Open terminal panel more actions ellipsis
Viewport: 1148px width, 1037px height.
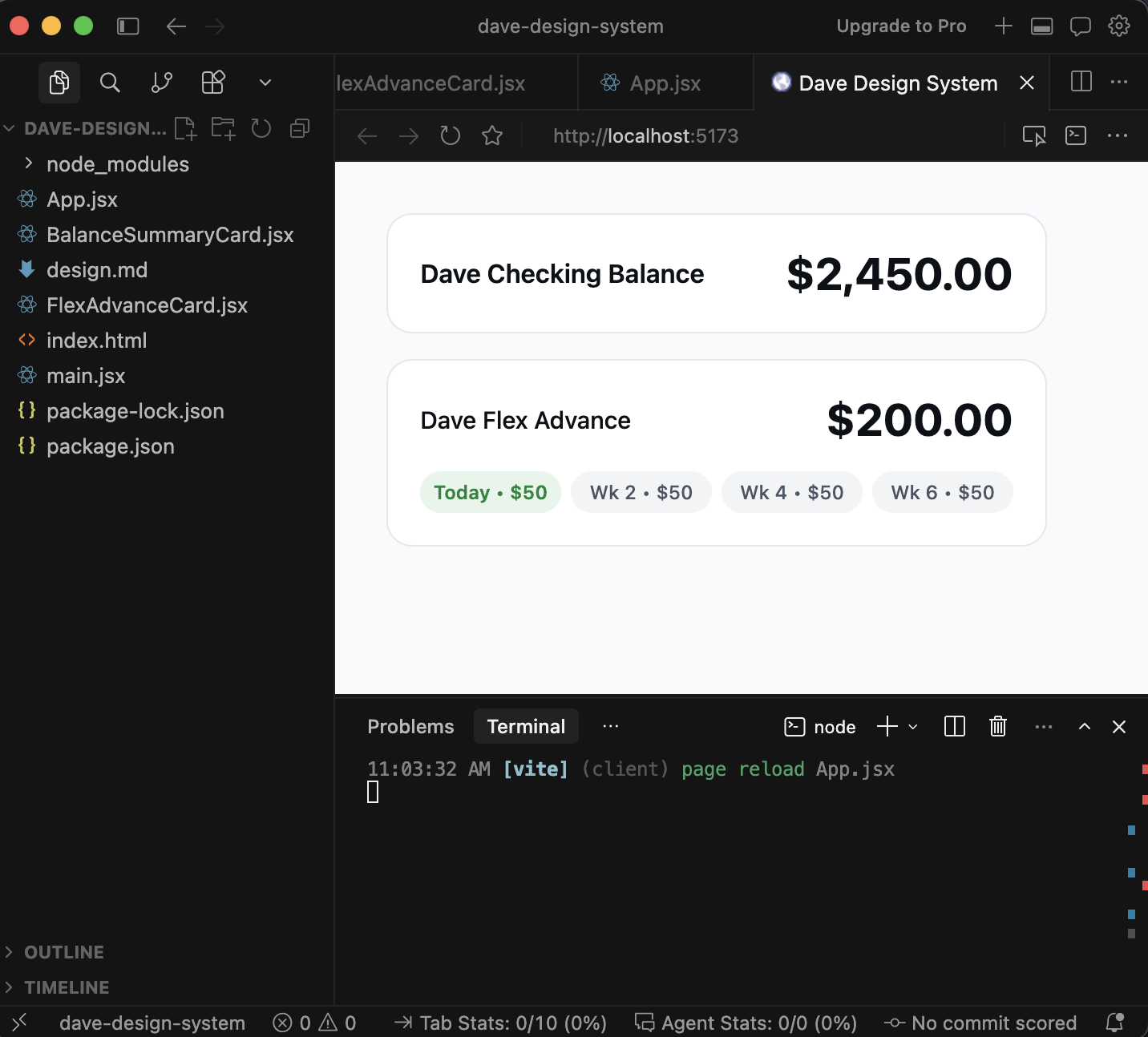click(1044, 727)
